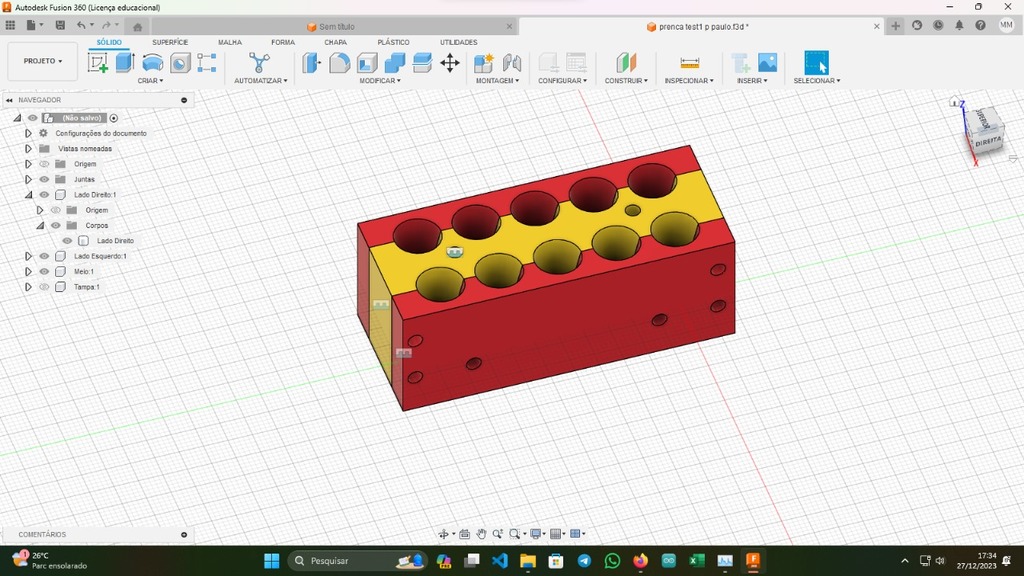Viewport: 1024px width, 576px height.
Task: Select the Revolve tool
Action: [152, 63]
